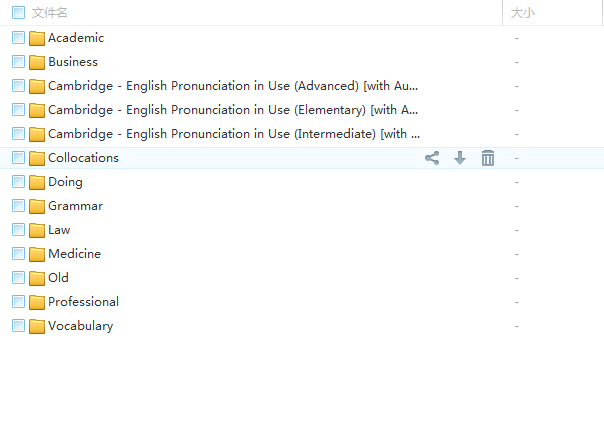
Task: Click the Academic folder icon
Action: tap(37, 38)
